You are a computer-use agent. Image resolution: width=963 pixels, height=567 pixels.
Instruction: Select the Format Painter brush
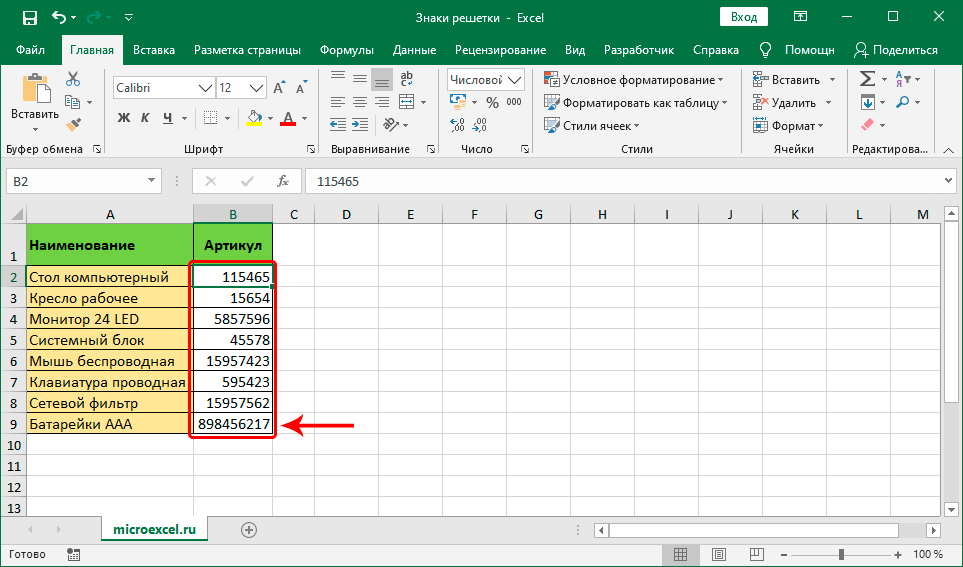pos(73,124)
